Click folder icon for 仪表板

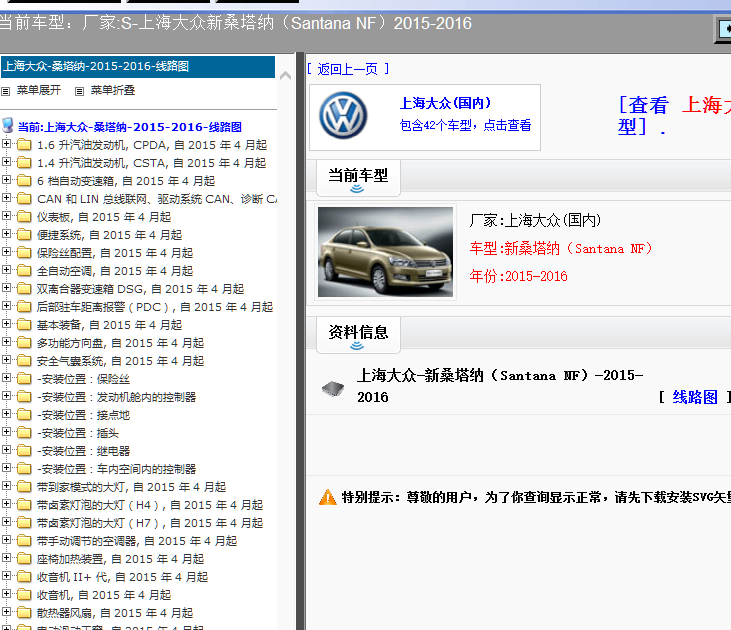click(x=24, y=217)
